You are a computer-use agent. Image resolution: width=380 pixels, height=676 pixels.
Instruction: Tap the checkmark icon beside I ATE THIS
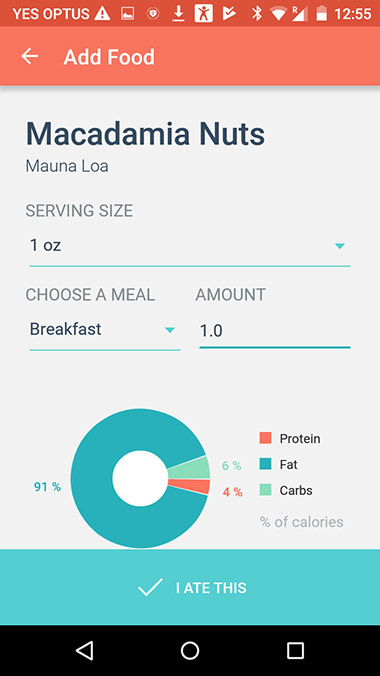pos(150,588)
